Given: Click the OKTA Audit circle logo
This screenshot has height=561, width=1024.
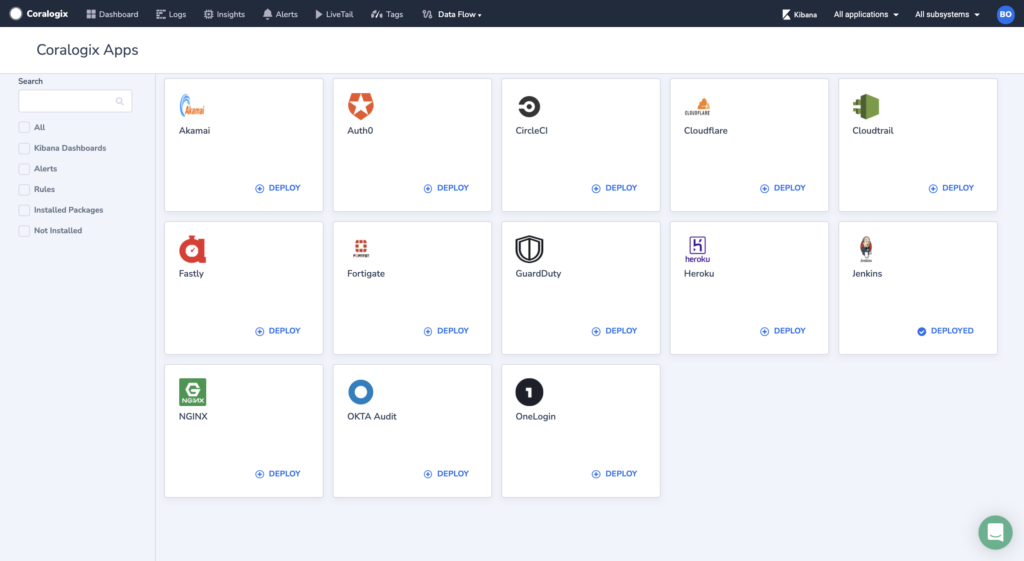Looking at the screenshot, I should coord(360,392).
